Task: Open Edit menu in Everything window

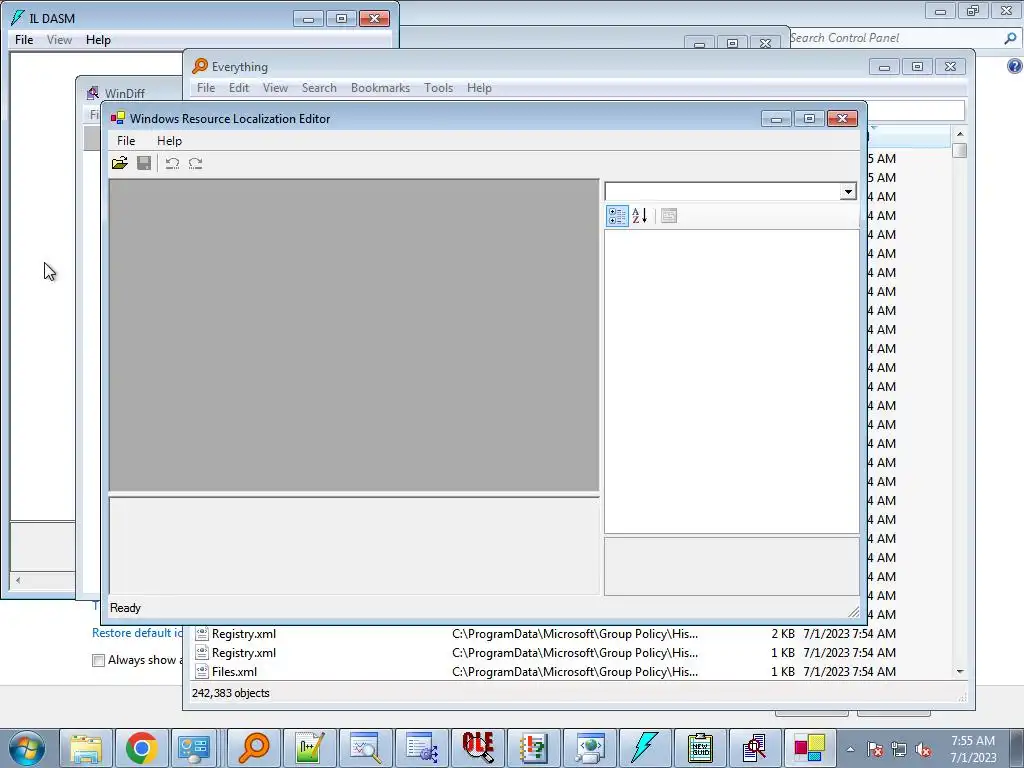Action: tap(238, 88)
